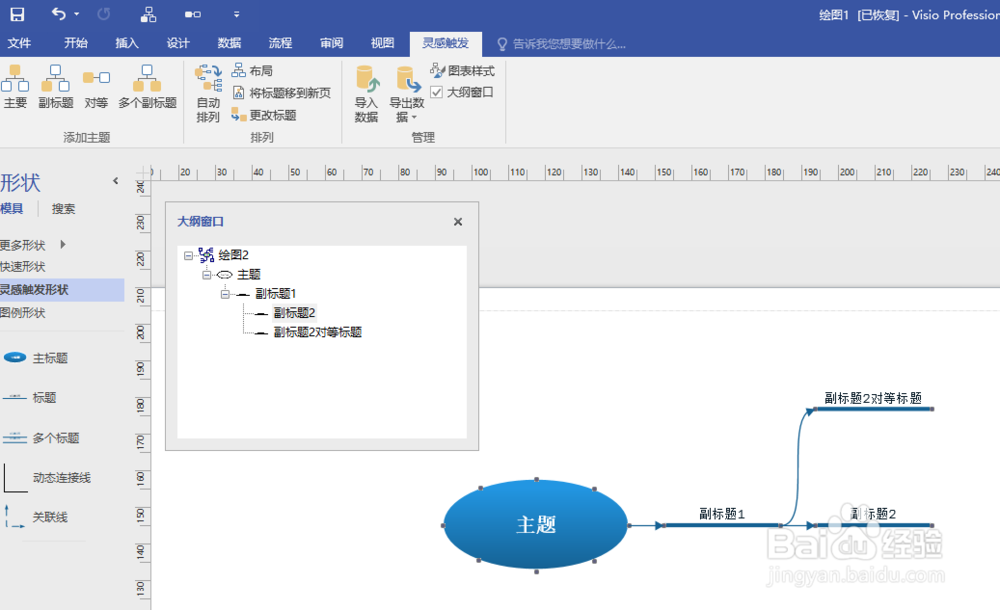Click the 告诉我您想要做什么 search box
The image size is (1000, 610).
(562, 44)
